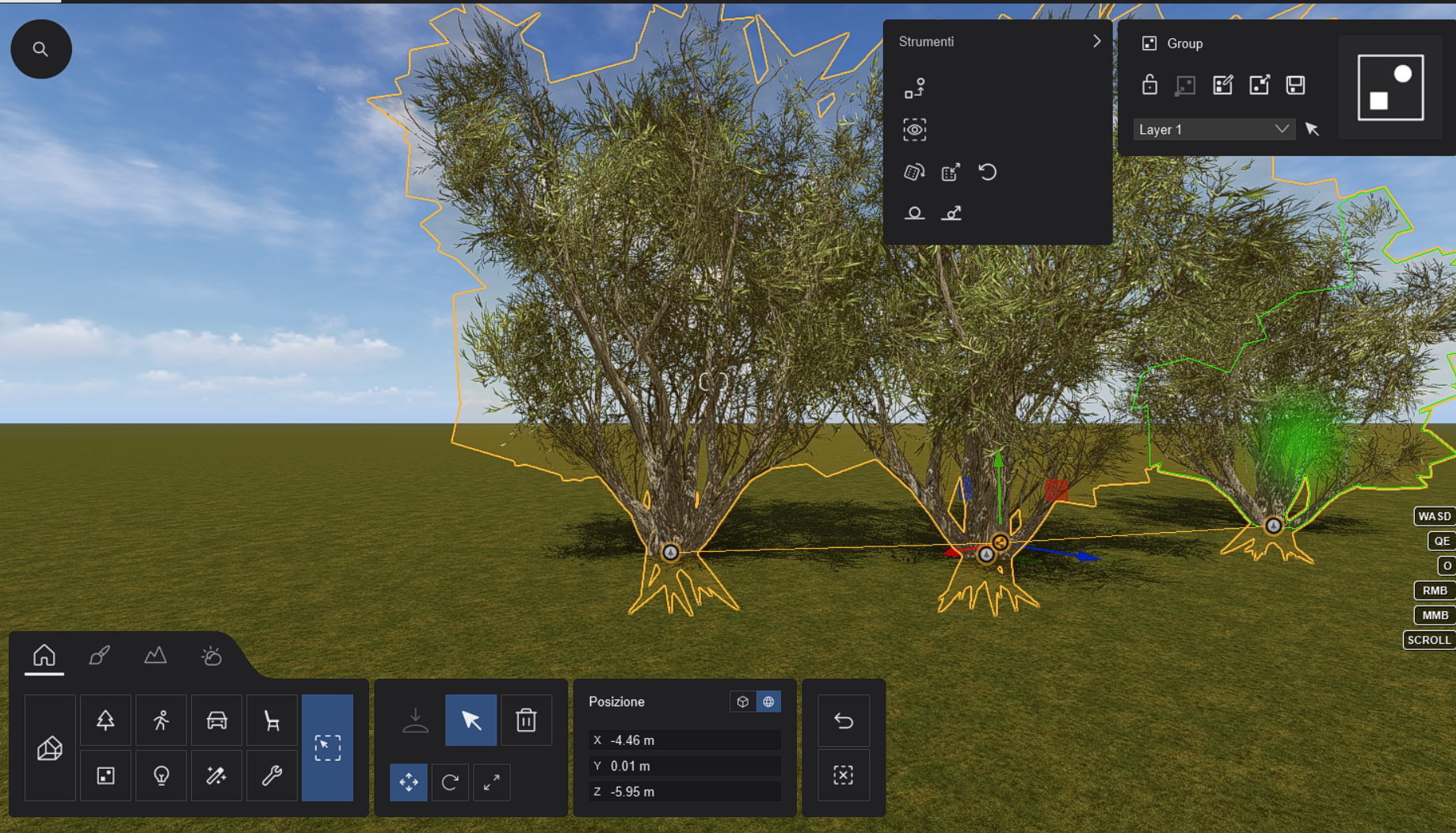Image resolution: width=1456 pixels, height=833 pixels.
Task: Switch to the paintbrush materials tab
Action: pos(100,656)
